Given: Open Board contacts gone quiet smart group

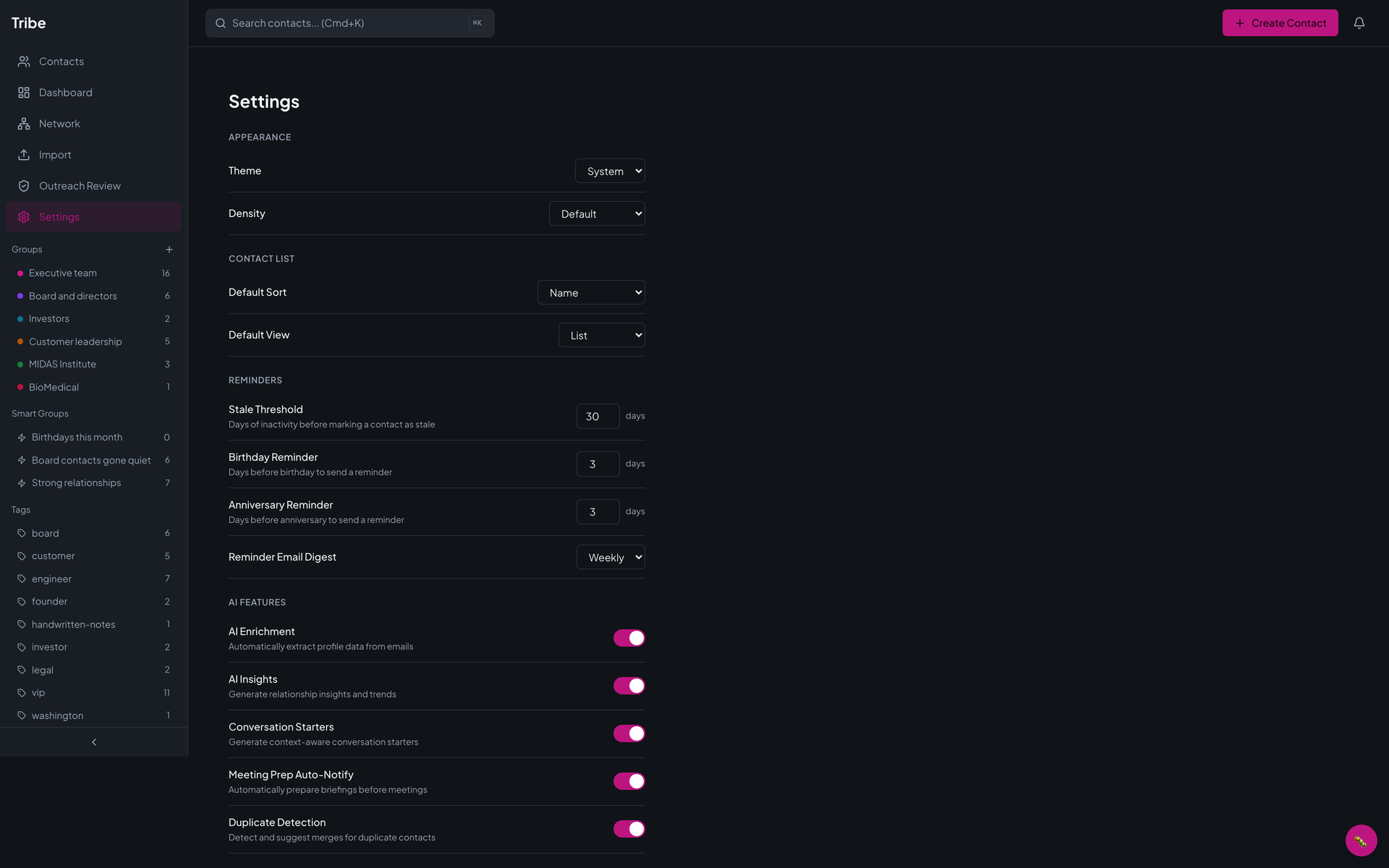Looking at the screenshot, I should (93, 460).
